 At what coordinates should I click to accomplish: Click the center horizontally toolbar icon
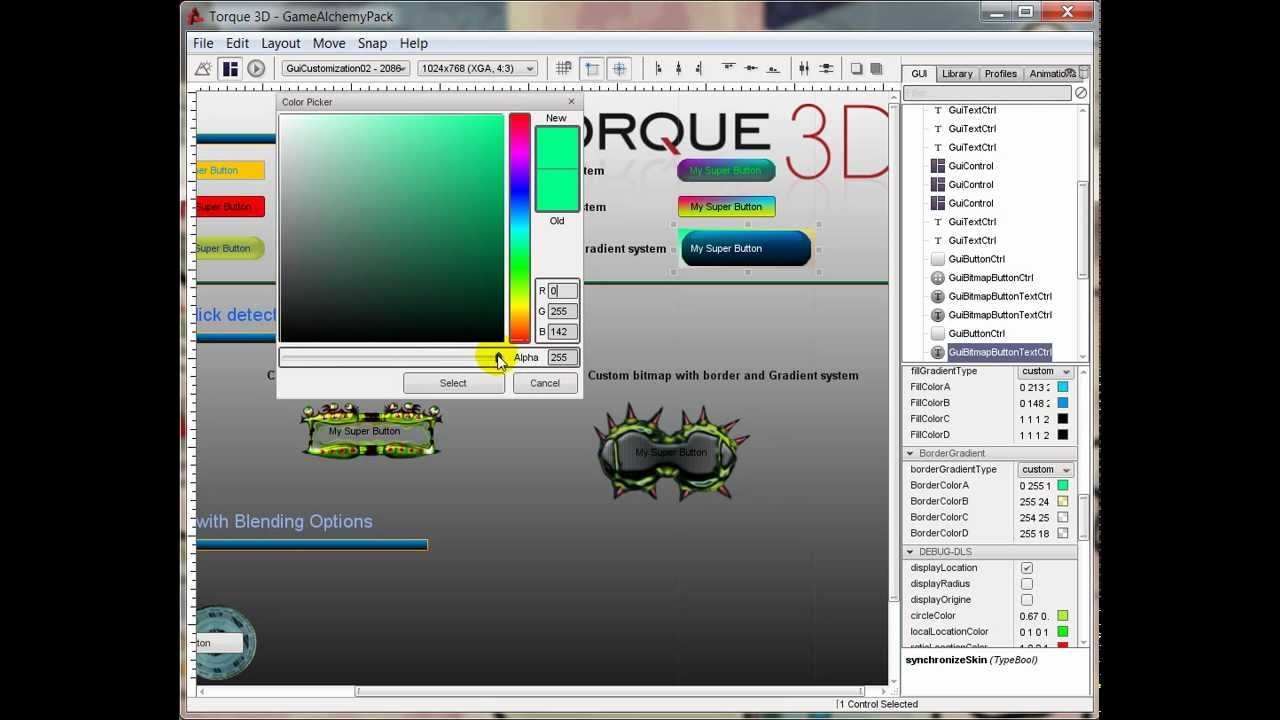(678, 68)
